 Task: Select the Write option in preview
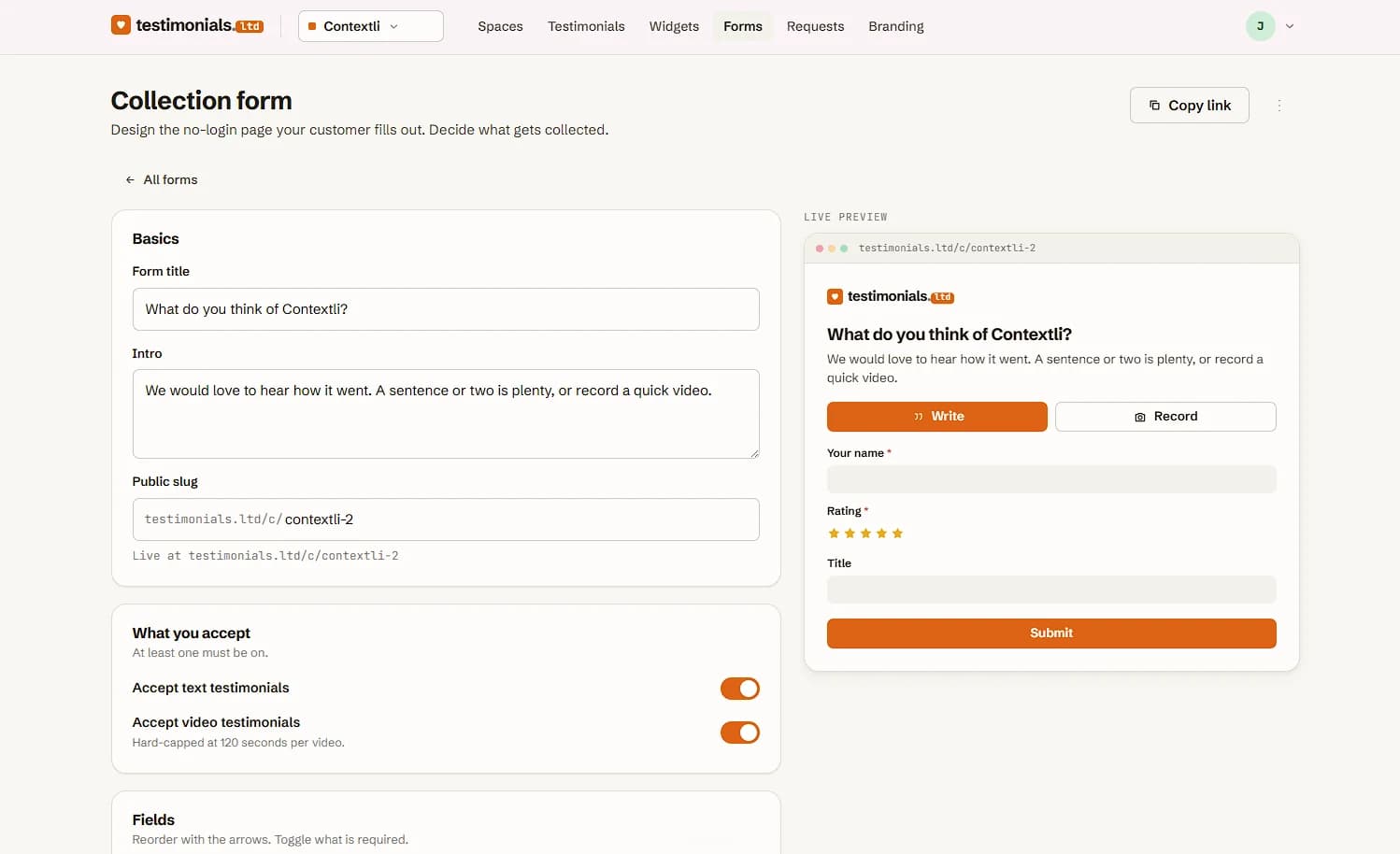[x=937, y=417]
